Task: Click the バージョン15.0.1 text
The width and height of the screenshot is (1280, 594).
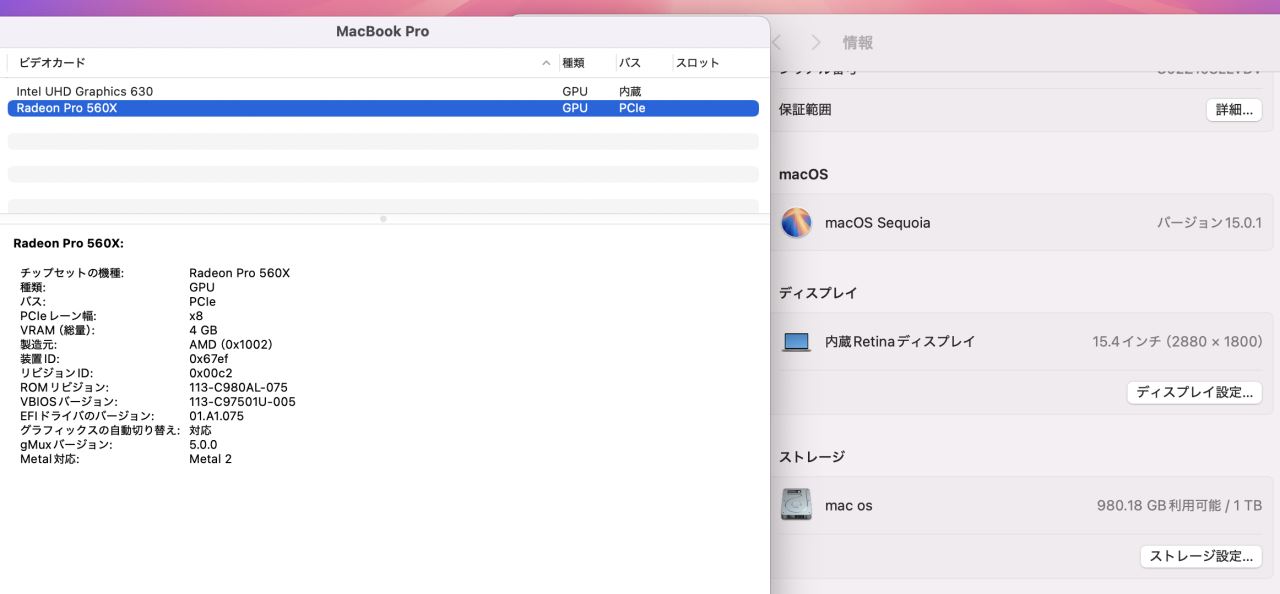Action: click(x=1209, y=223)
